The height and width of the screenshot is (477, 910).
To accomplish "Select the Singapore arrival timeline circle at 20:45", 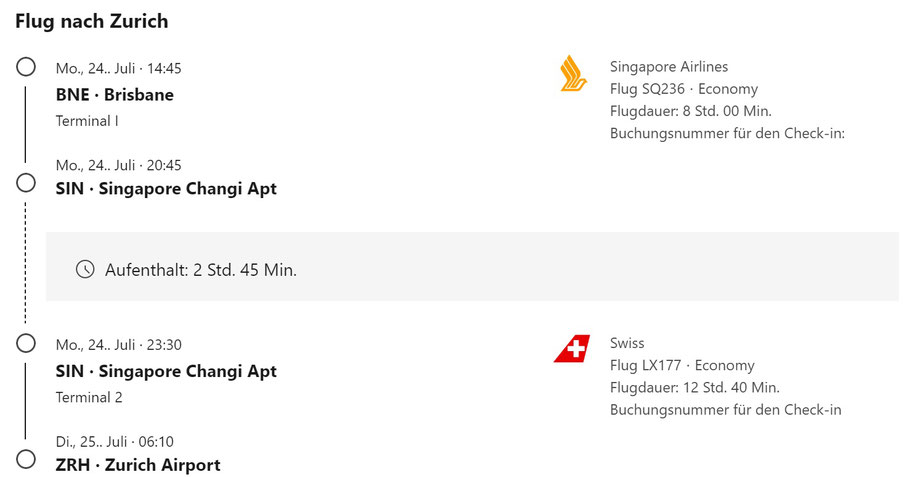I will pos(26,183).
